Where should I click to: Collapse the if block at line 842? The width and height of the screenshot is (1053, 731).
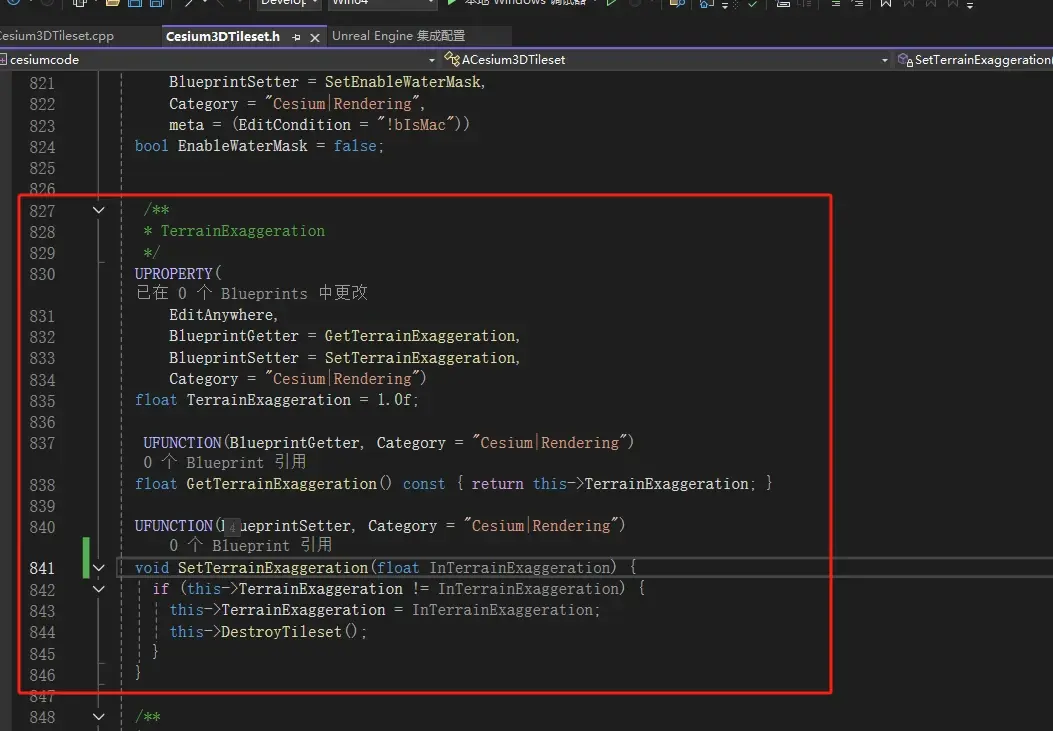(99, 589)
